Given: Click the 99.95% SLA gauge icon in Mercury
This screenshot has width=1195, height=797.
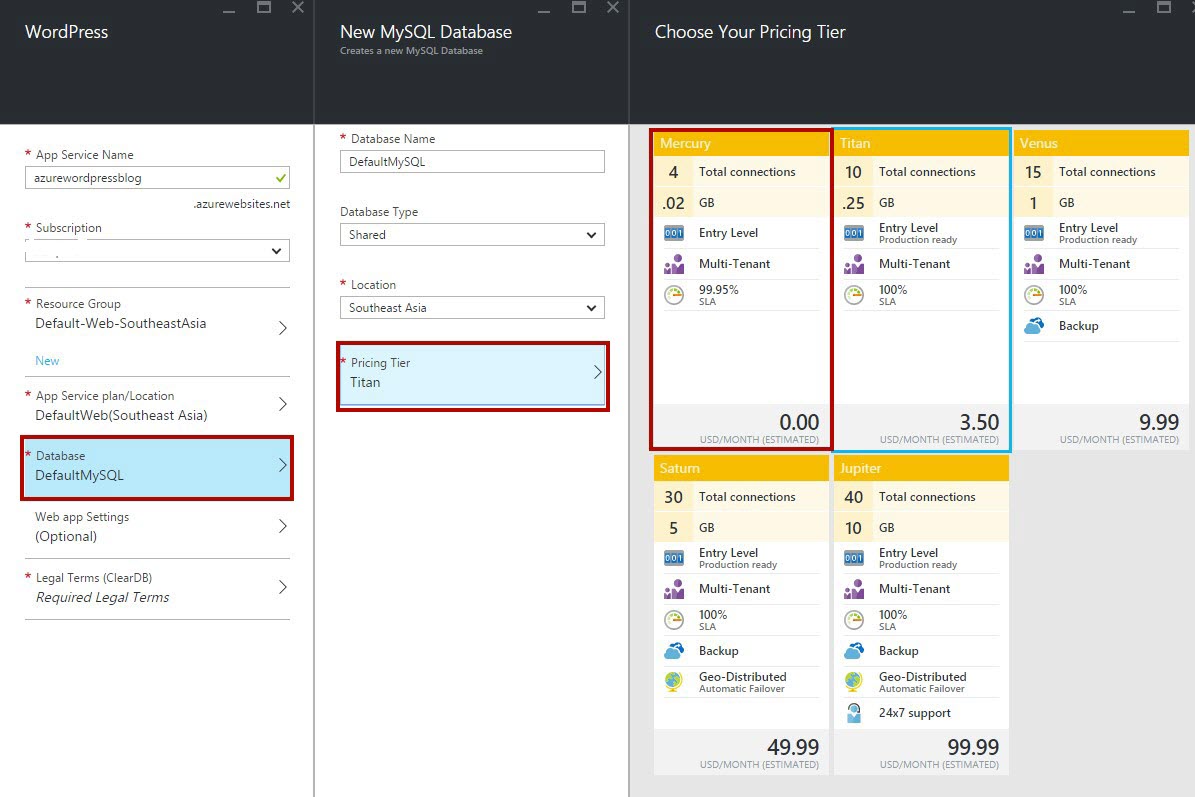Looking at the screenshot, I should click(674, 295).
